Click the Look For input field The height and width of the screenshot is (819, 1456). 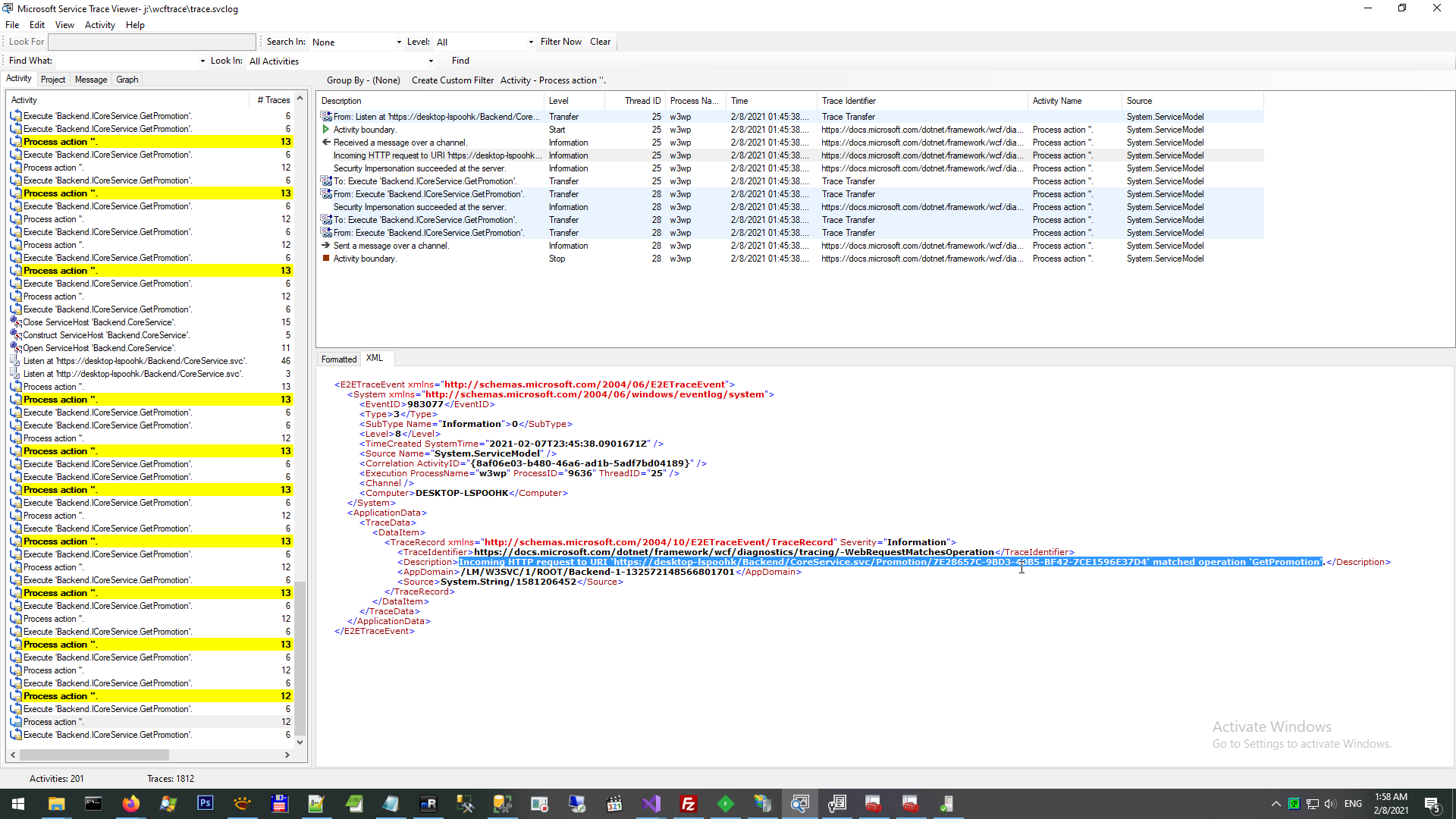point(152,42)
